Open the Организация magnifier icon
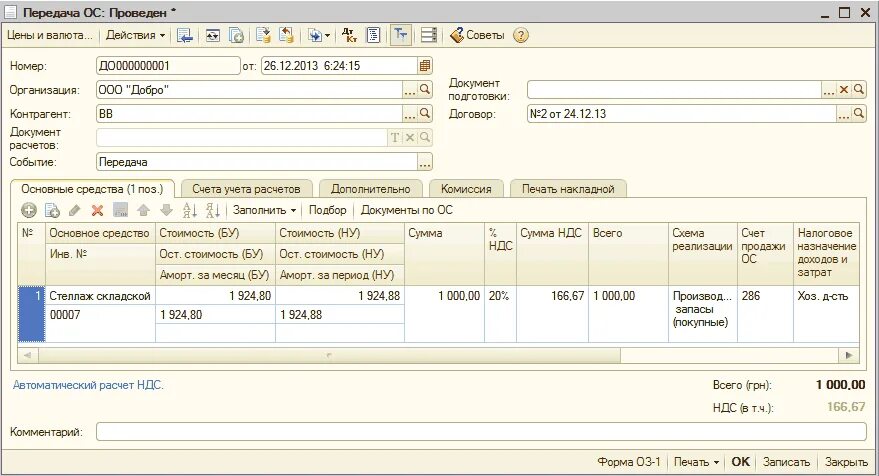 [425, 90]
